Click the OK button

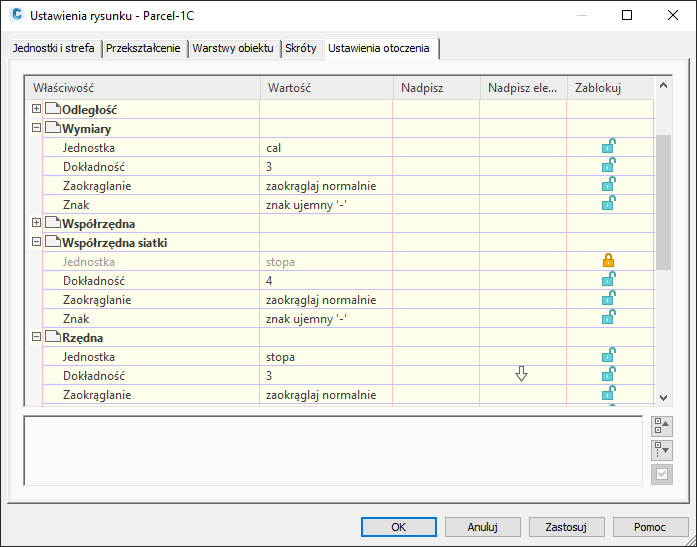pos(398,526)
